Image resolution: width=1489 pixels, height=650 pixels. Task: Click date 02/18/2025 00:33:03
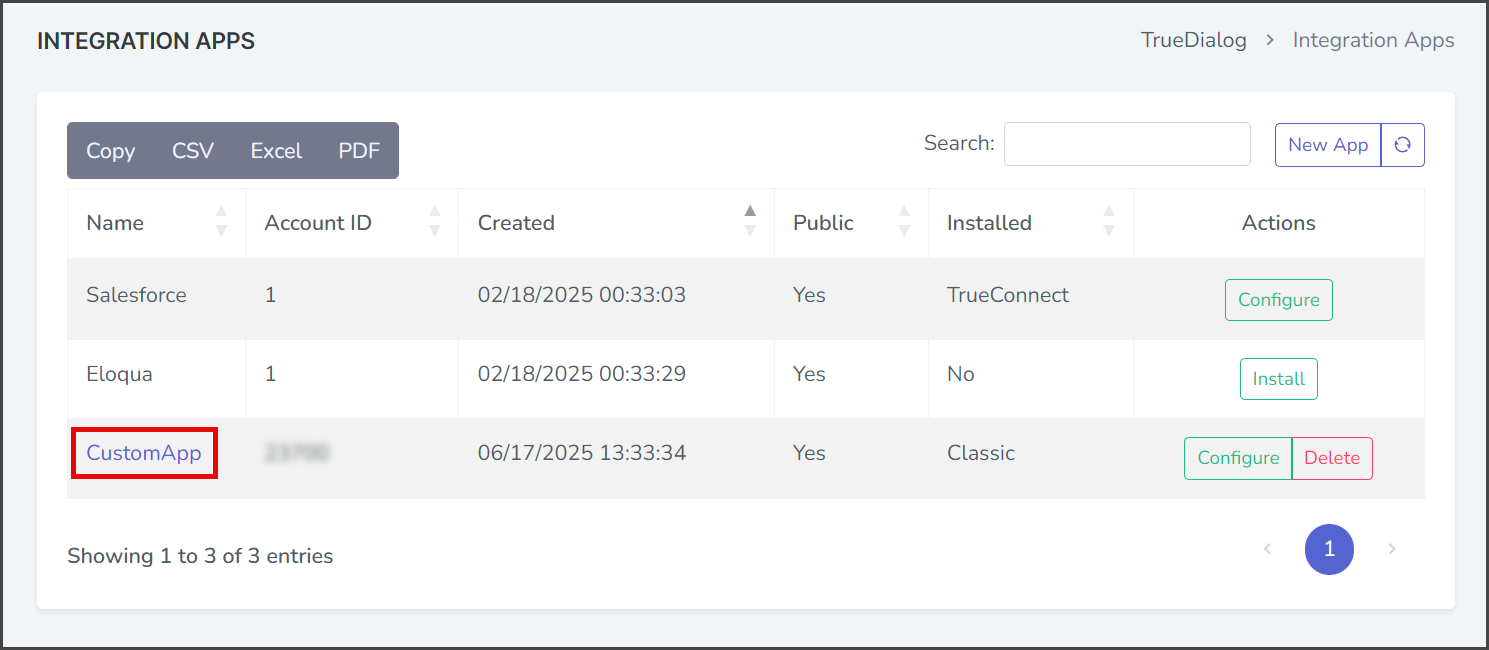pos(582,295)
